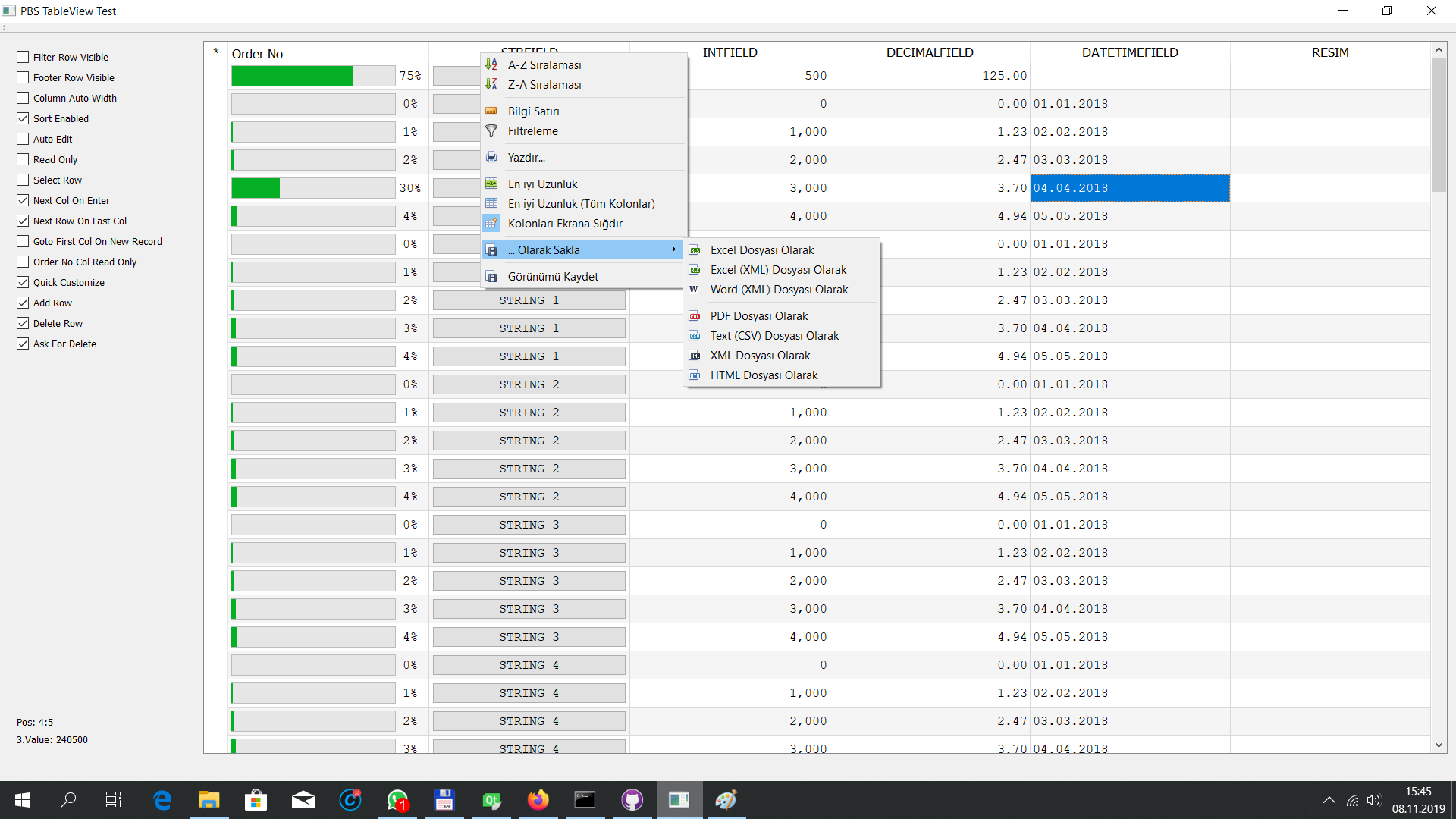Open Task View from taskbar
This screenshot has height=819, width=1456.
114,800
